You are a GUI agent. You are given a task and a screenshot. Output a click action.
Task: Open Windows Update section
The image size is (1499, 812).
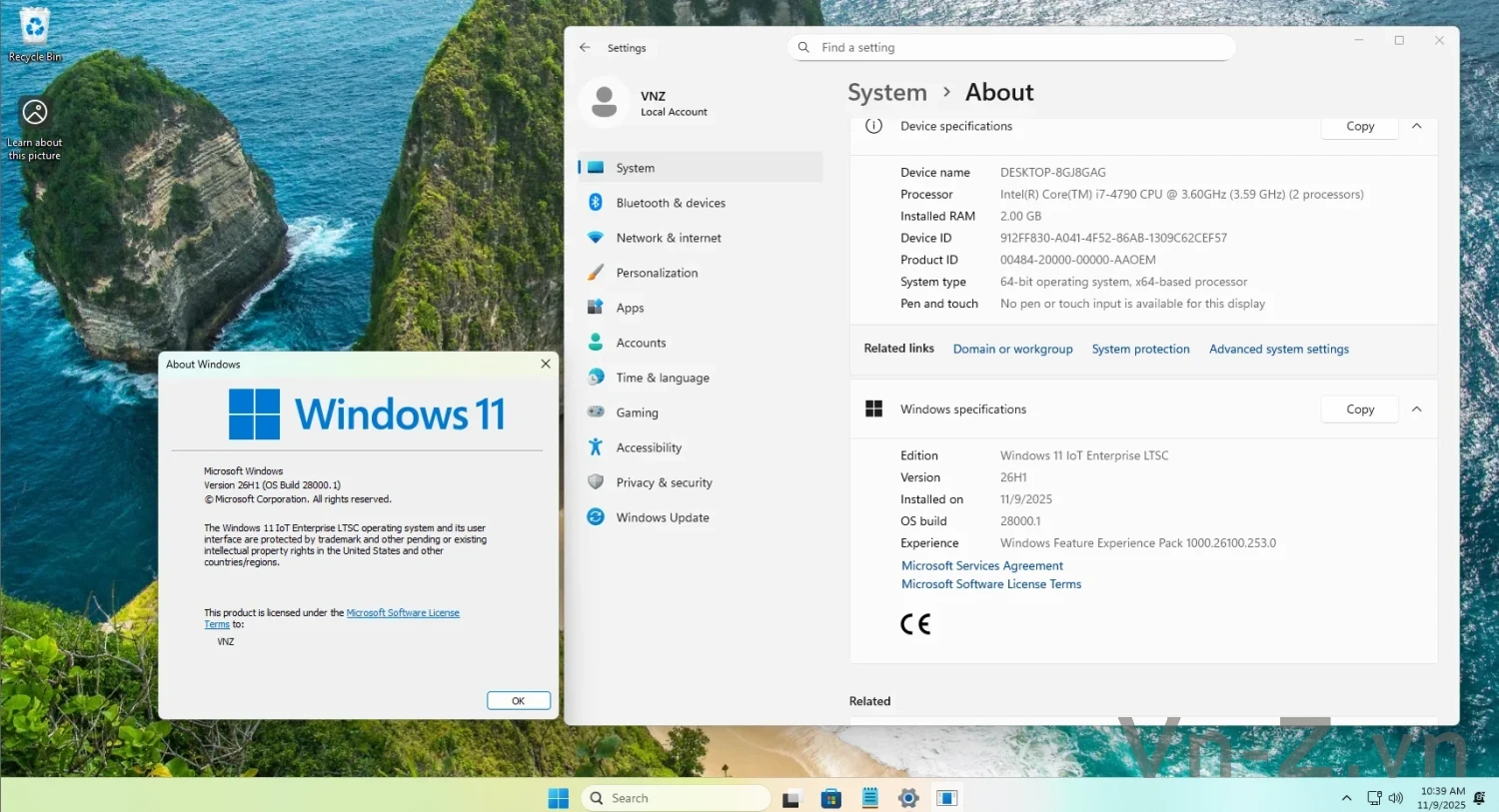point(662,517)
